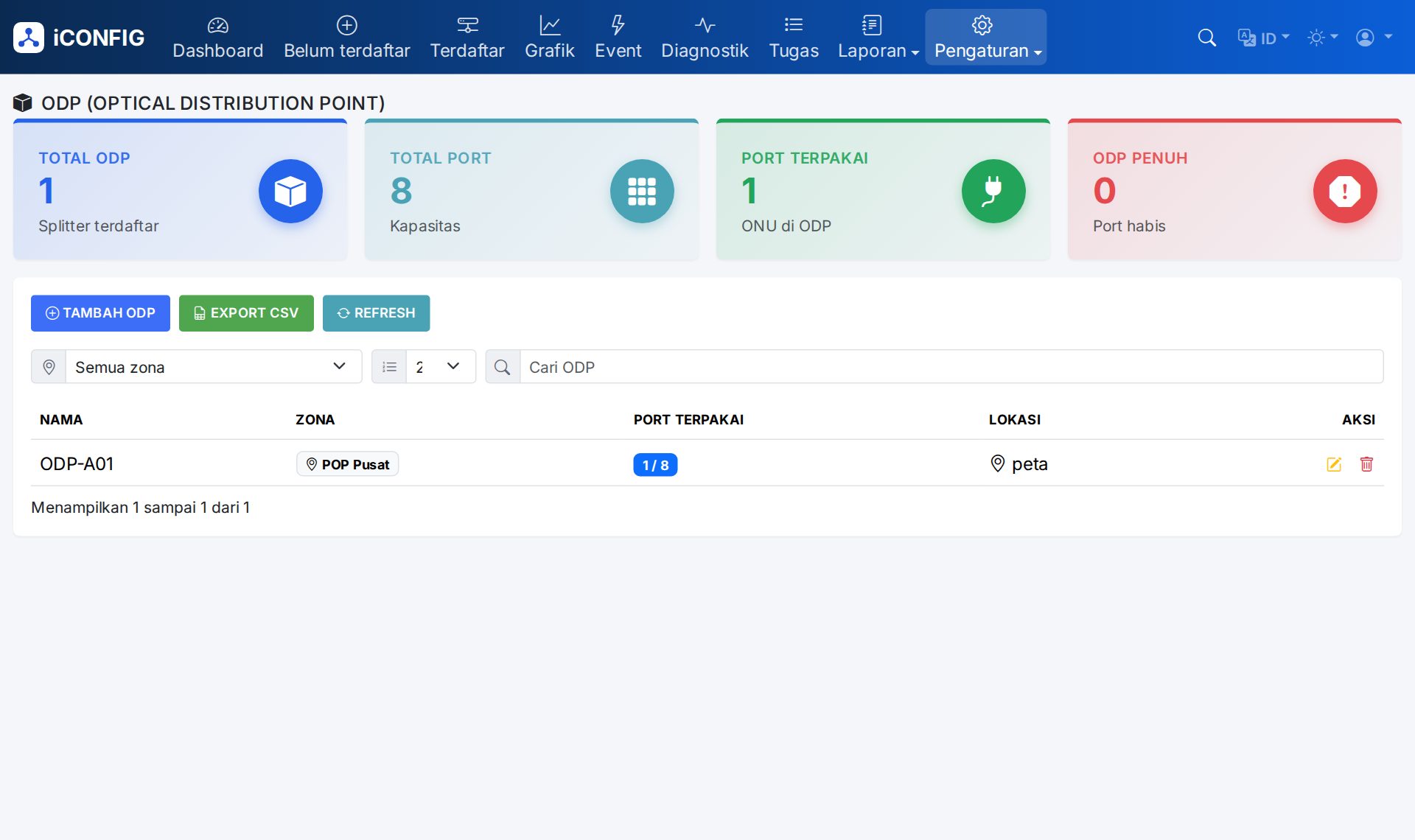This screenshot has width=1415, height=840.
Task: Go to Dashboard
Action: click(x=217, y=38)
